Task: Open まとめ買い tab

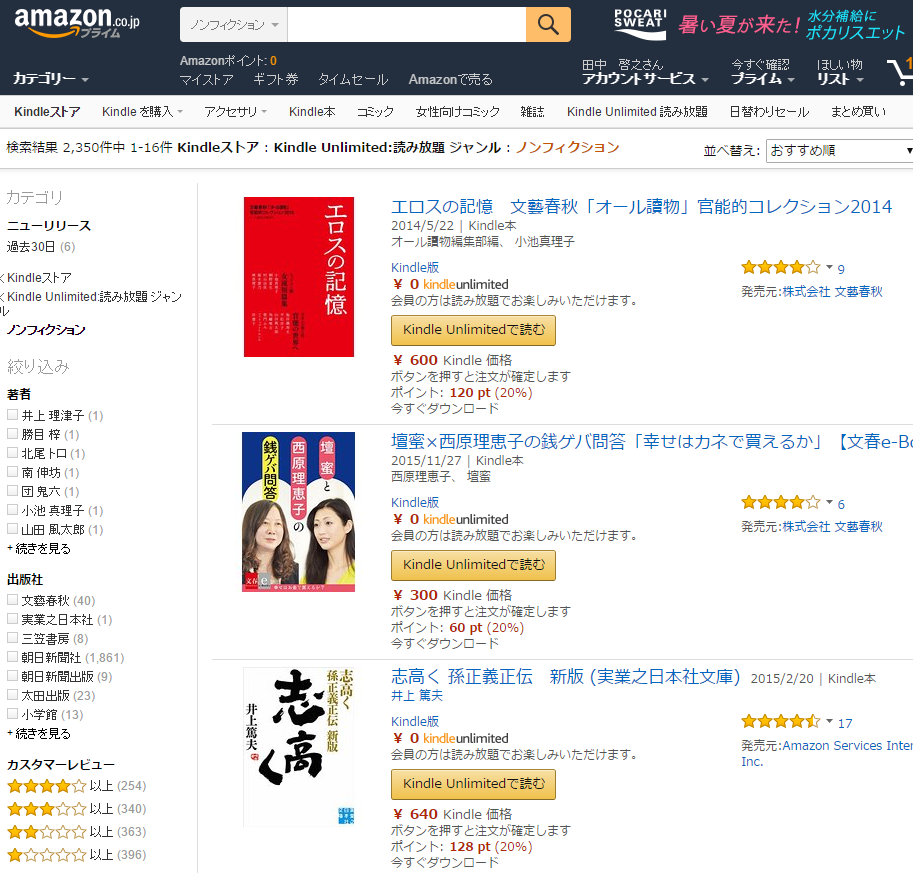Action: pyautogui.click(x=858, y=111)
